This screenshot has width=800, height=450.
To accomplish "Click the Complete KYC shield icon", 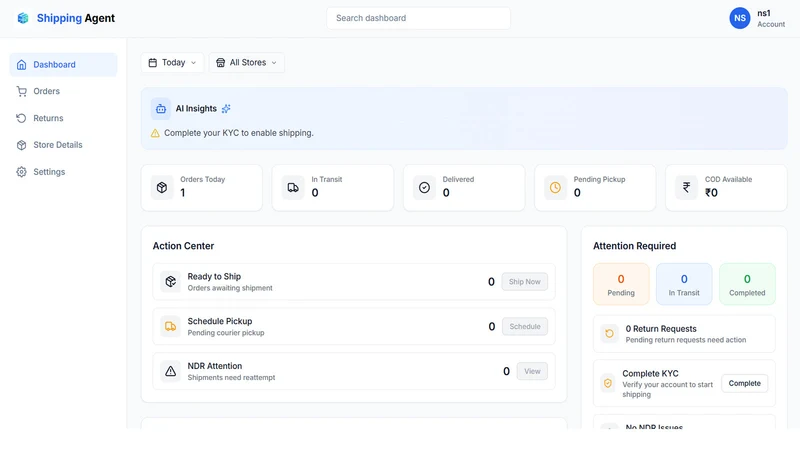I will coord(608,383).
